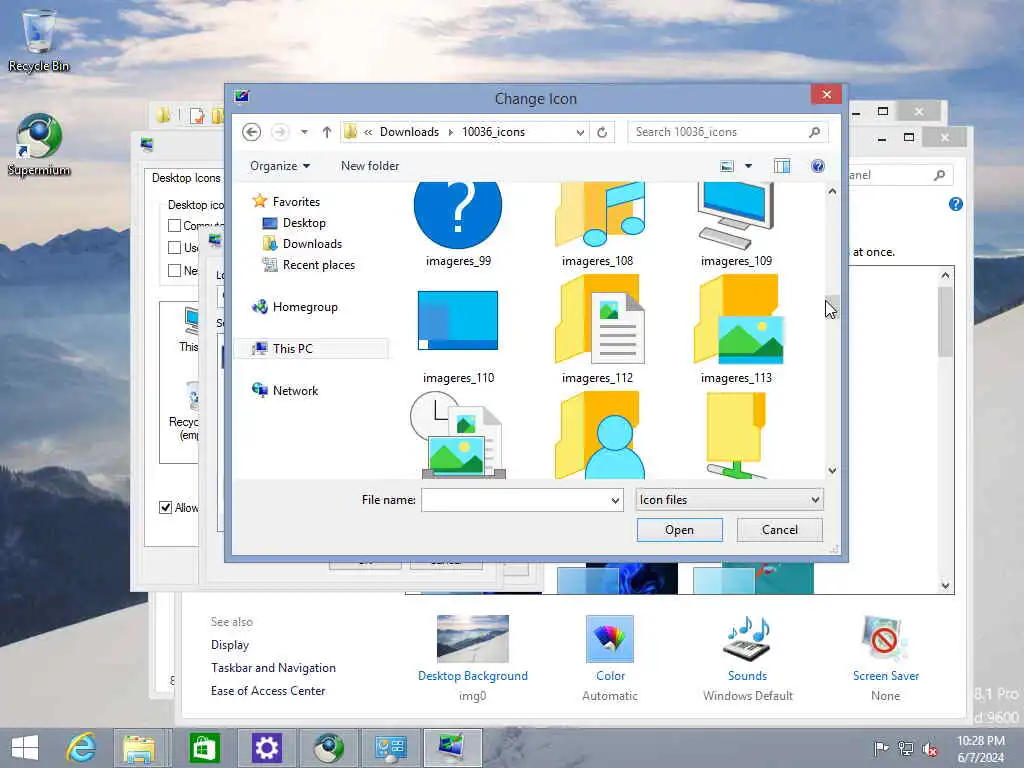
Task: Open the Desktop Icons tab
Action: pos(185,178)
